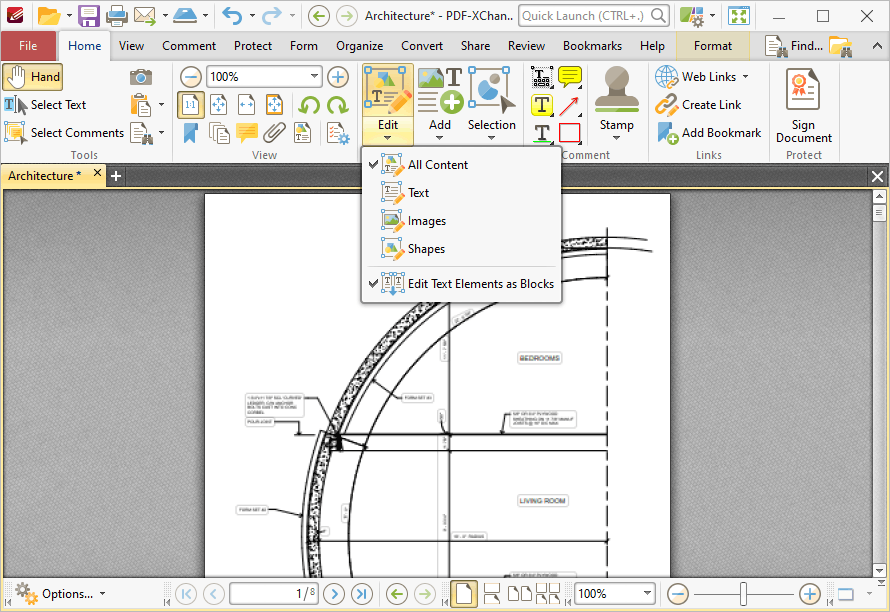Activate the Hand tool toggle
The height and width of the screenshot is (612, 890).
(x=33, y=77)
